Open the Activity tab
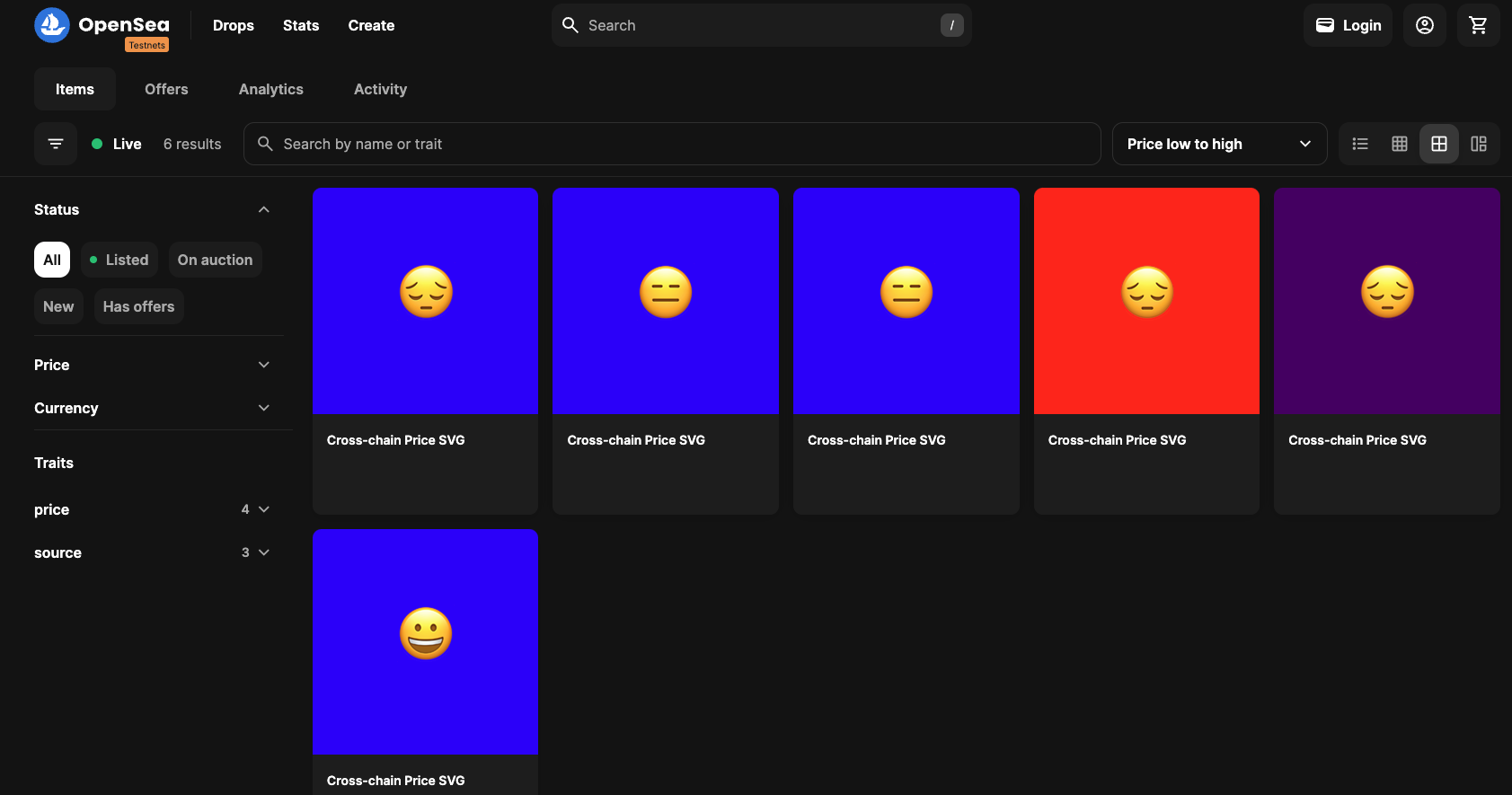 380,89
